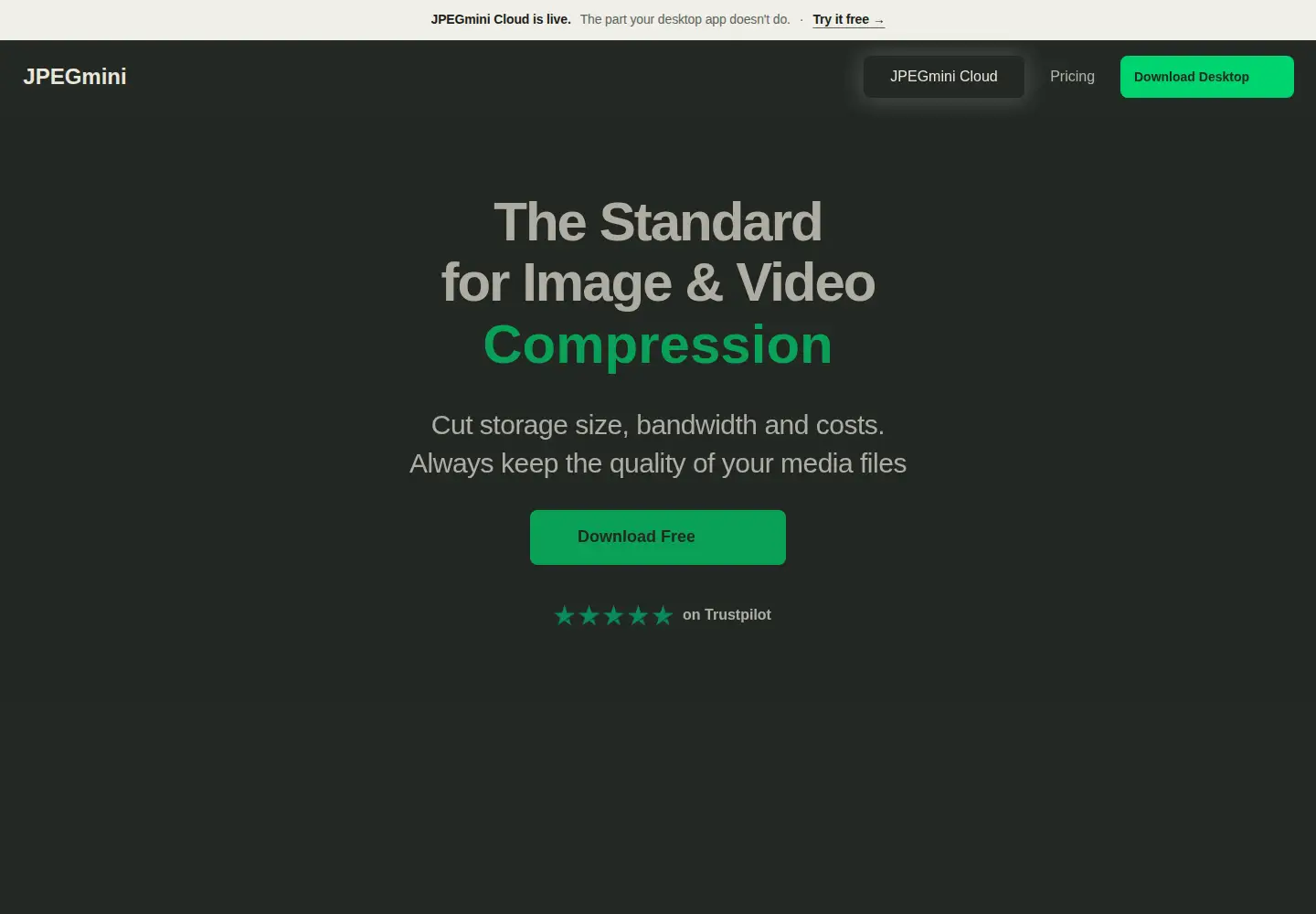This screenshot has height=914, width=1316.
Task: Click 'The part your desktop app doesn't do.' text
Action: 685,19
